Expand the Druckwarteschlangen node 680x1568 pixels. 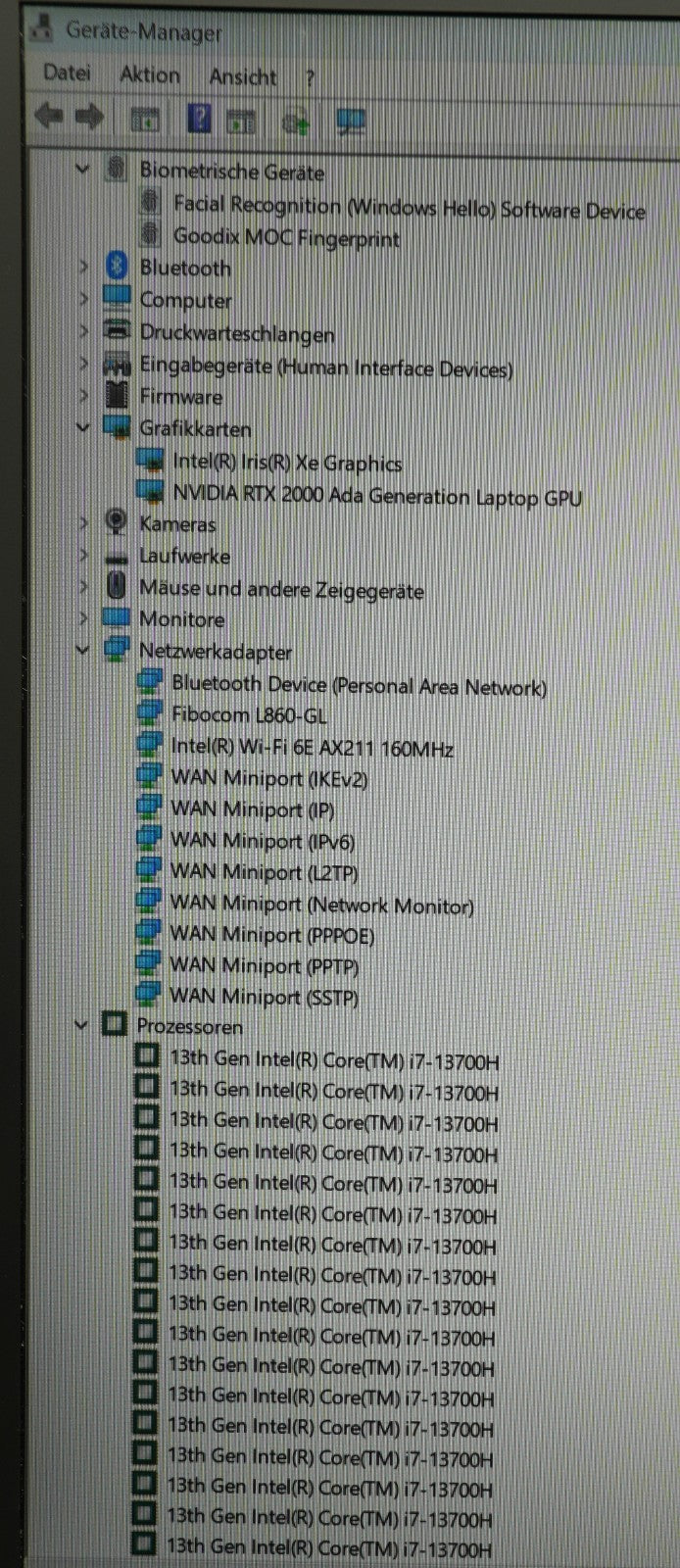83,331
